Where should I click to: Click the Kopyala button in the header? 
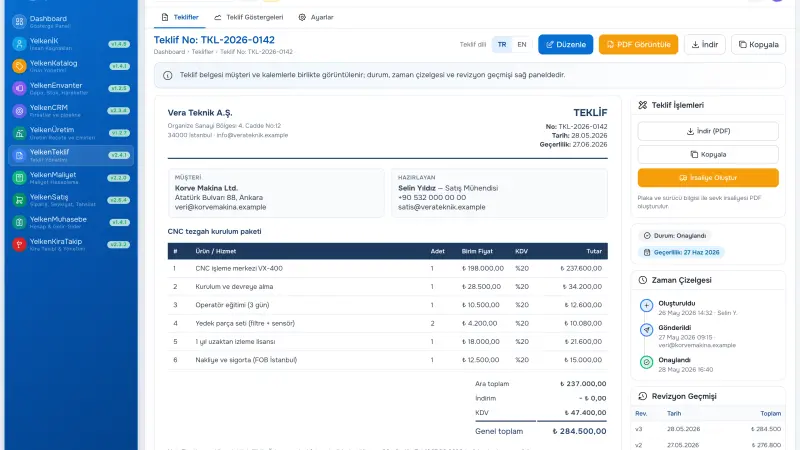pos(758,44)
